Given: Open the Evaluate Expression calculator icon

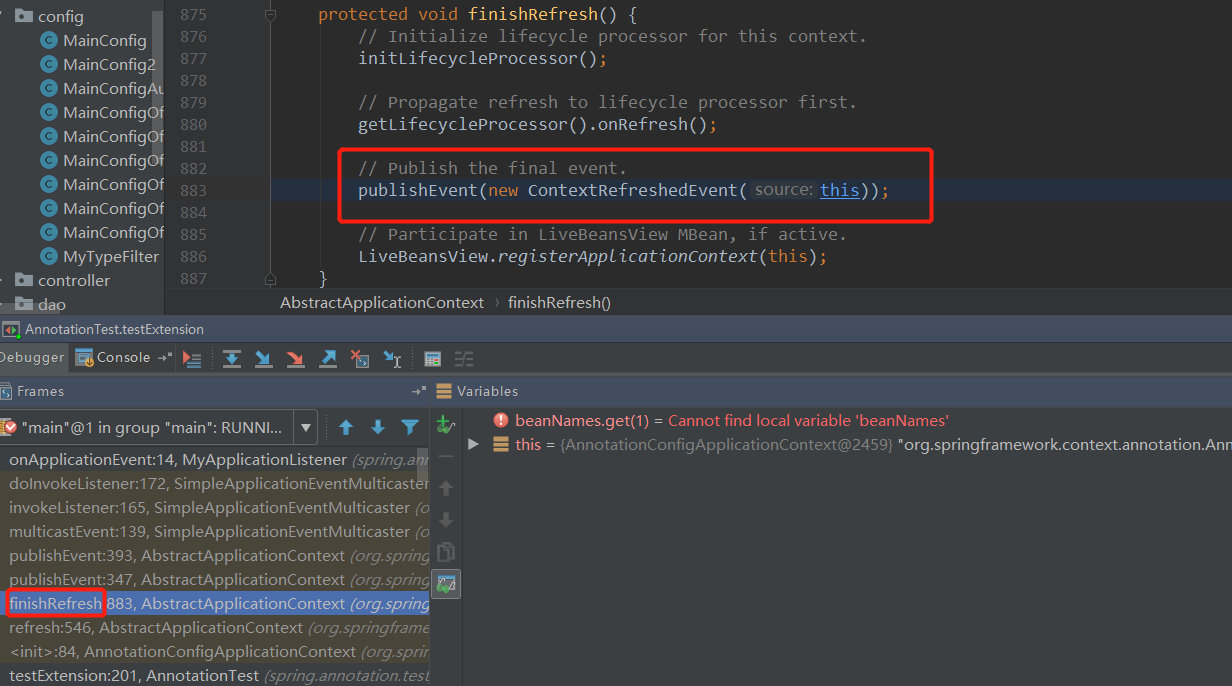Looking at the screenshot, I should pyautogui.click(x=433, y=358).
